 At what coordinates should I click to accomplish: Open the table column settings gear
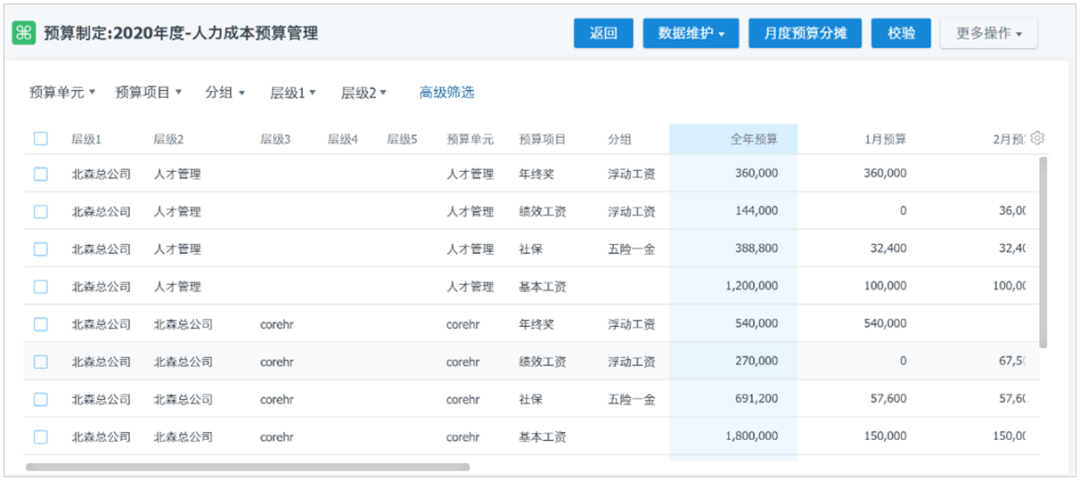[1037, 139]
